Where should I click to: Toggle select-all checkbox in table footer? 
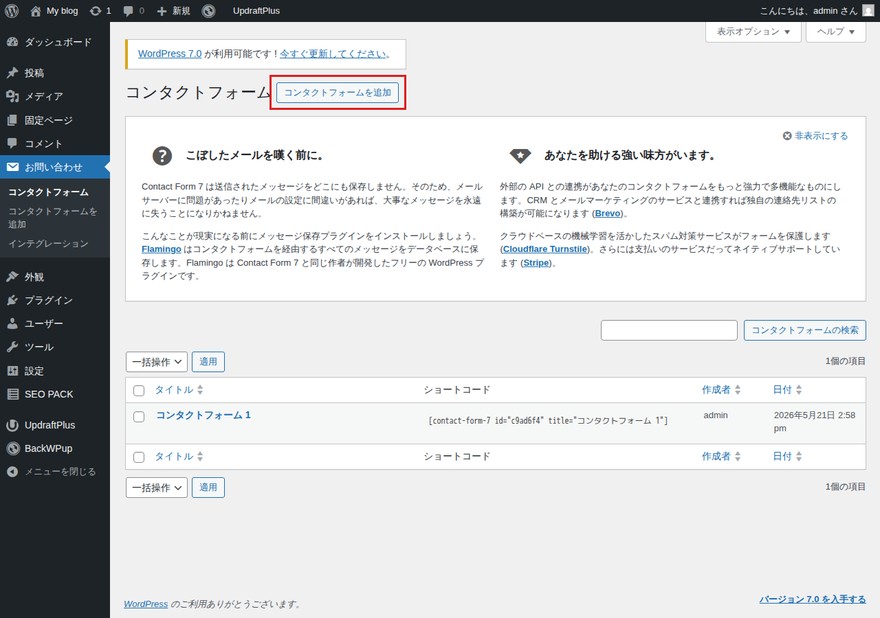pyautogui.click(x=139, y=457)
